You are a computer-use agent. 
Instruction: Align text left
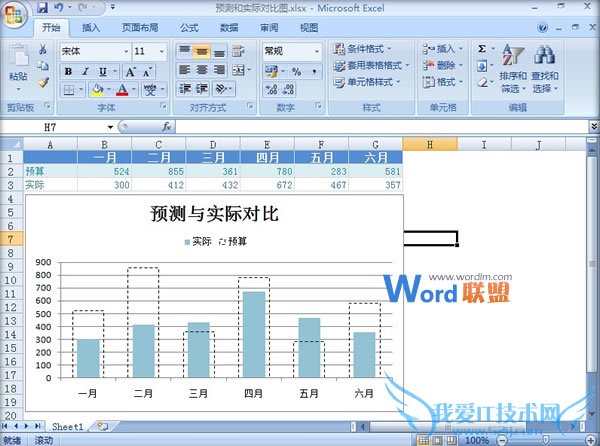pos(184,70)
